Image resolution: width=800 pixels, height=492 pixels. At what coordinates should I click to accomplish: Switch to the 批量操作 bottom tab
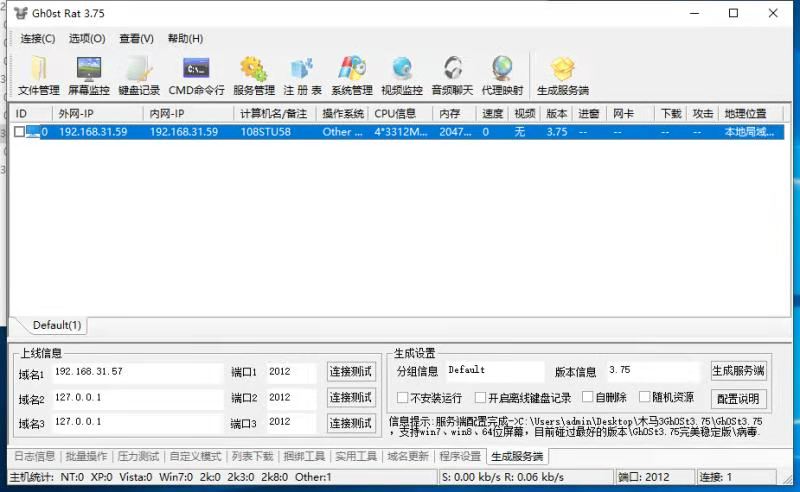point(86,456)
